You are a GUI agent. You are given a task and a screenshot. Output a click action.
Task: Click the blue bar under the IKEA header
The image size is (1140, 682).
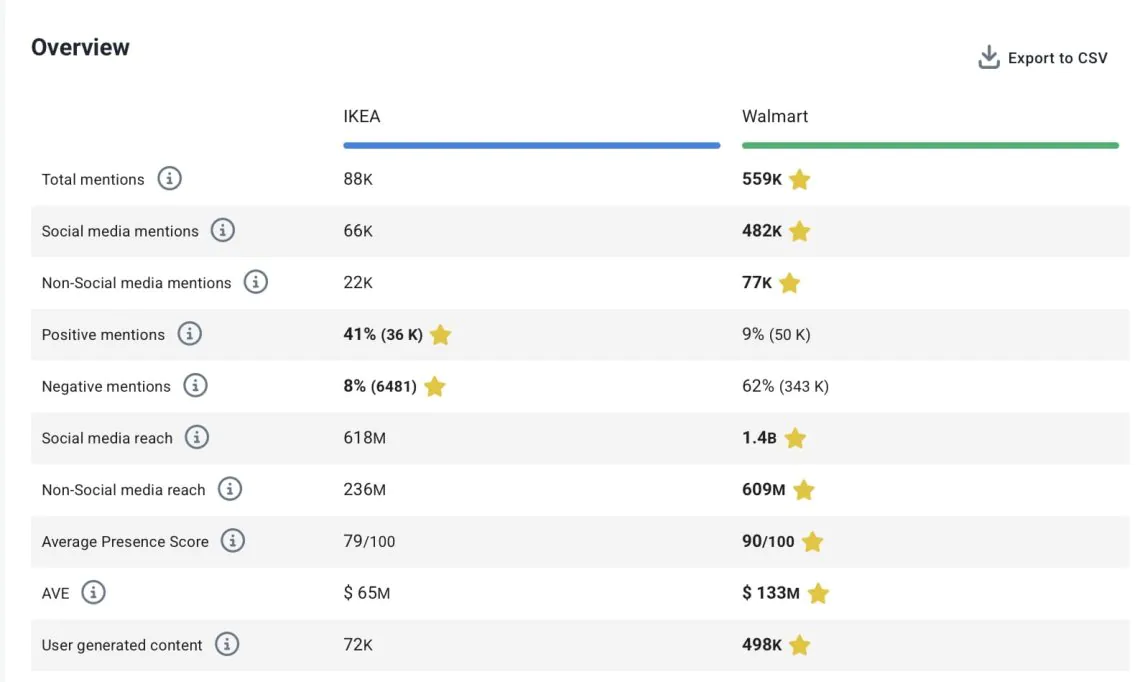click(x=531, y=145)
